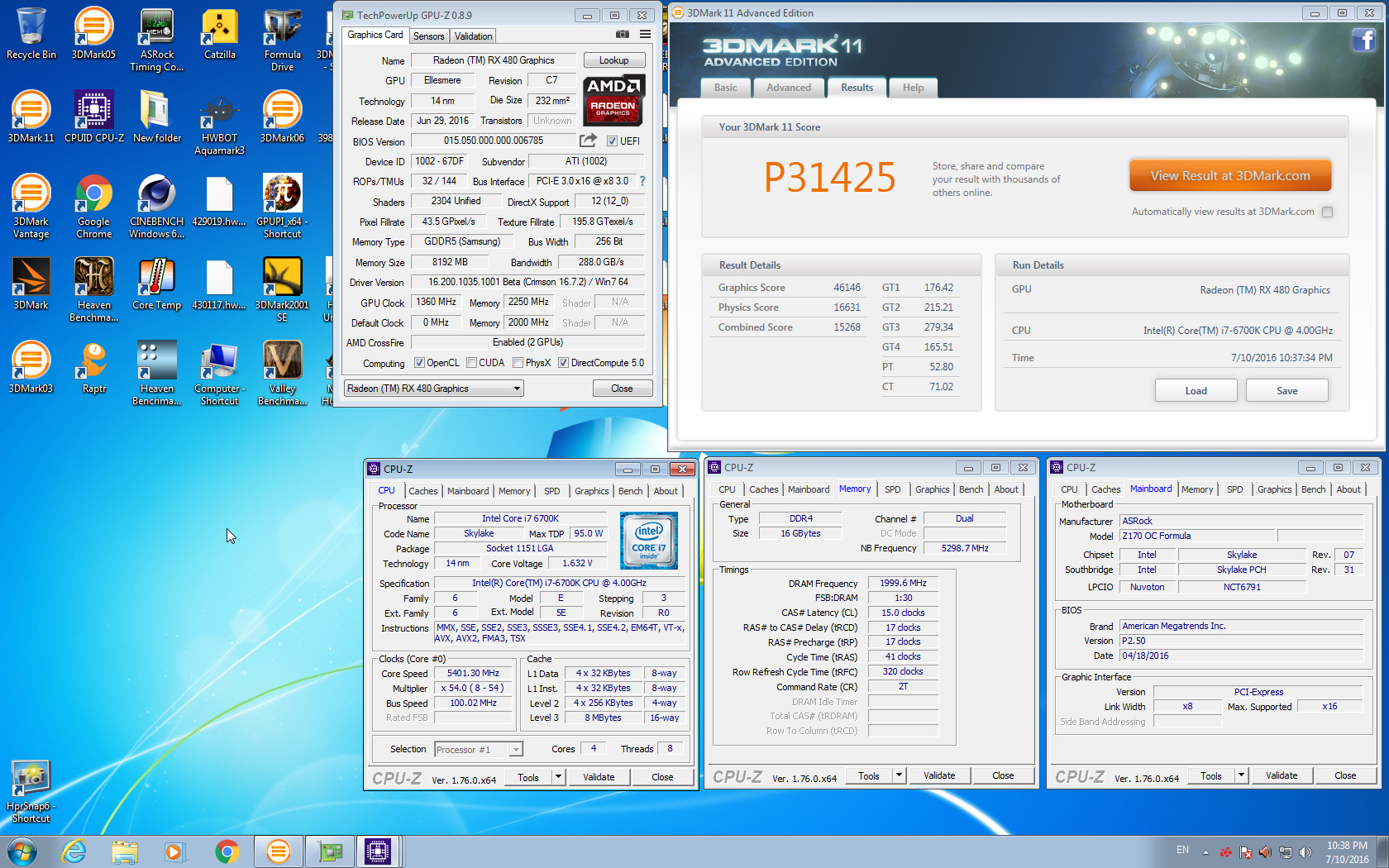Open the 3DMark05 desktop shortcut
This screenshot has height=868, width=1389.
point(94,33)
